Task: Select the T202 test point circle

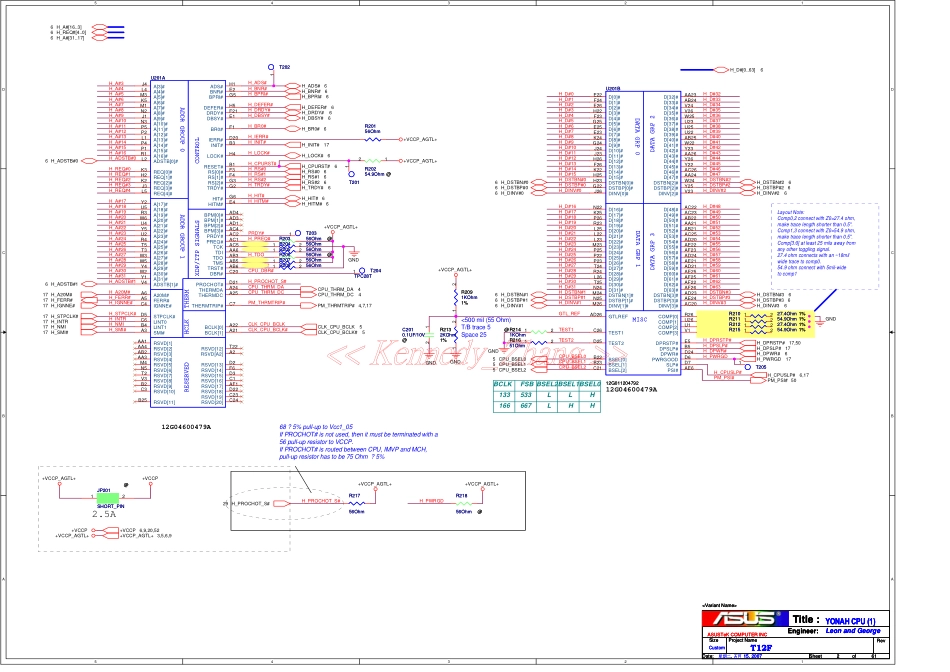Action: pyautogui.click(x=270, y=67)
